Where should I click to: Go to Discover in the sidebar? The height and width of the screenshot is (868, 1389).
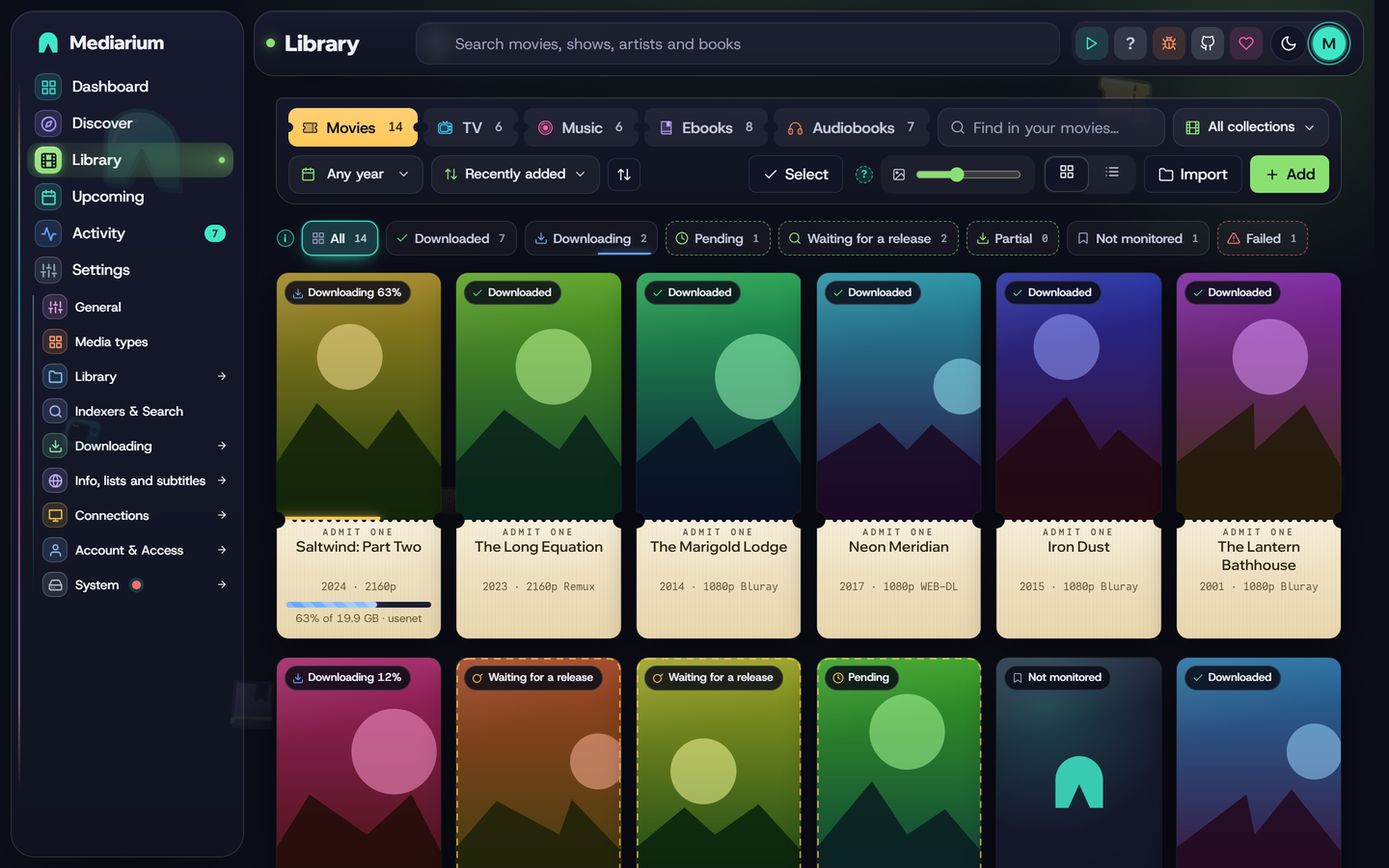[x=130, y=123]
